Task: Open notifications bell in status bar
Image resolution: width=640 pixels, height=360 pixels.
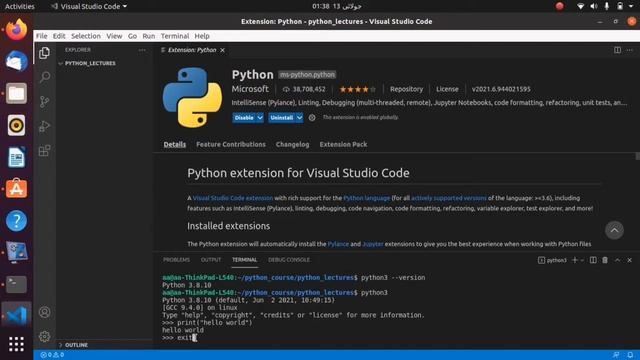Action: (x=630, y=355)
